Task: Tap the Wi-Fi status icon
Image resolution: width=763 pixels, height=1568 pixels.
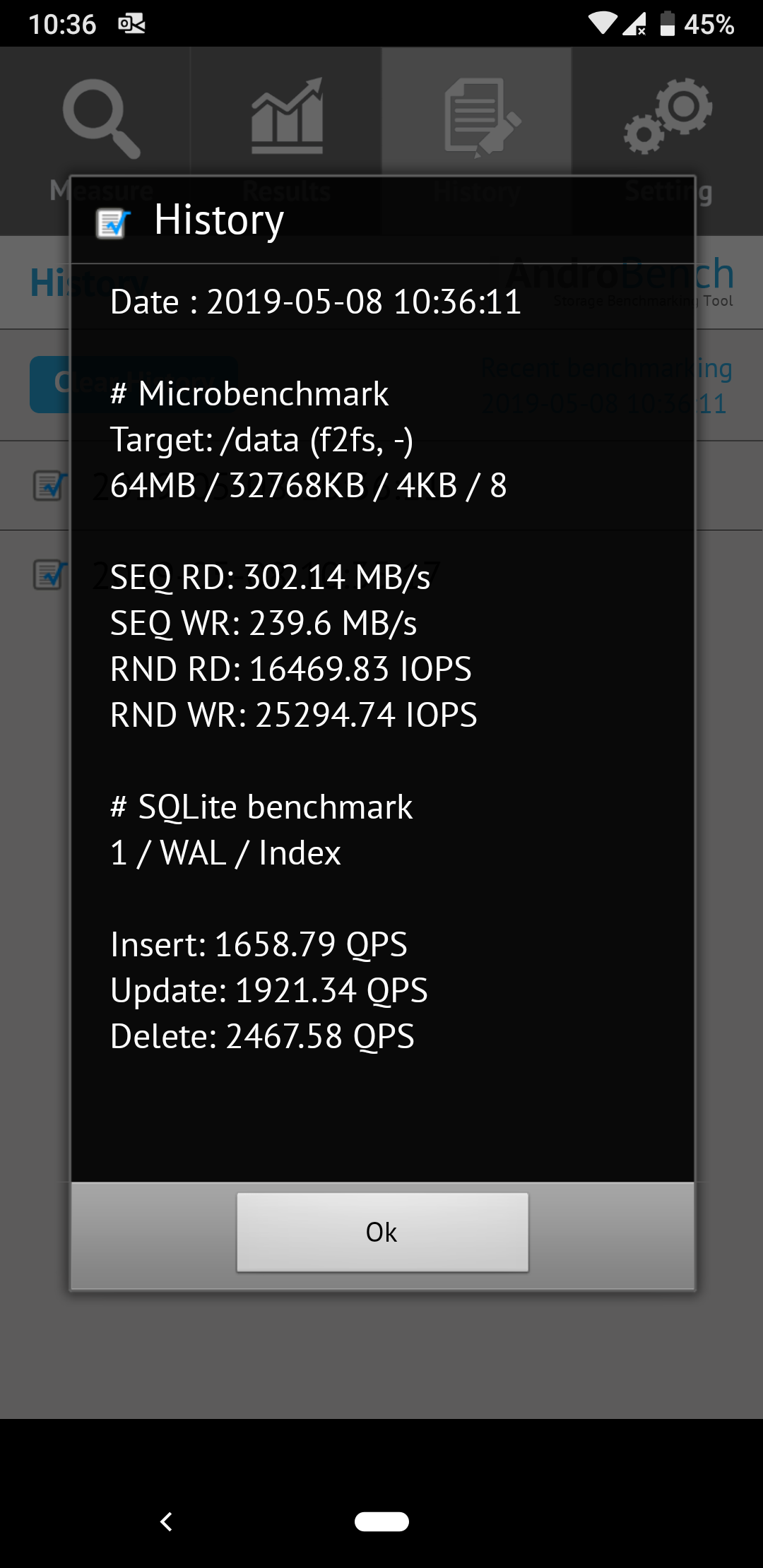Action: pyautogui.click(x=602, y=24)
